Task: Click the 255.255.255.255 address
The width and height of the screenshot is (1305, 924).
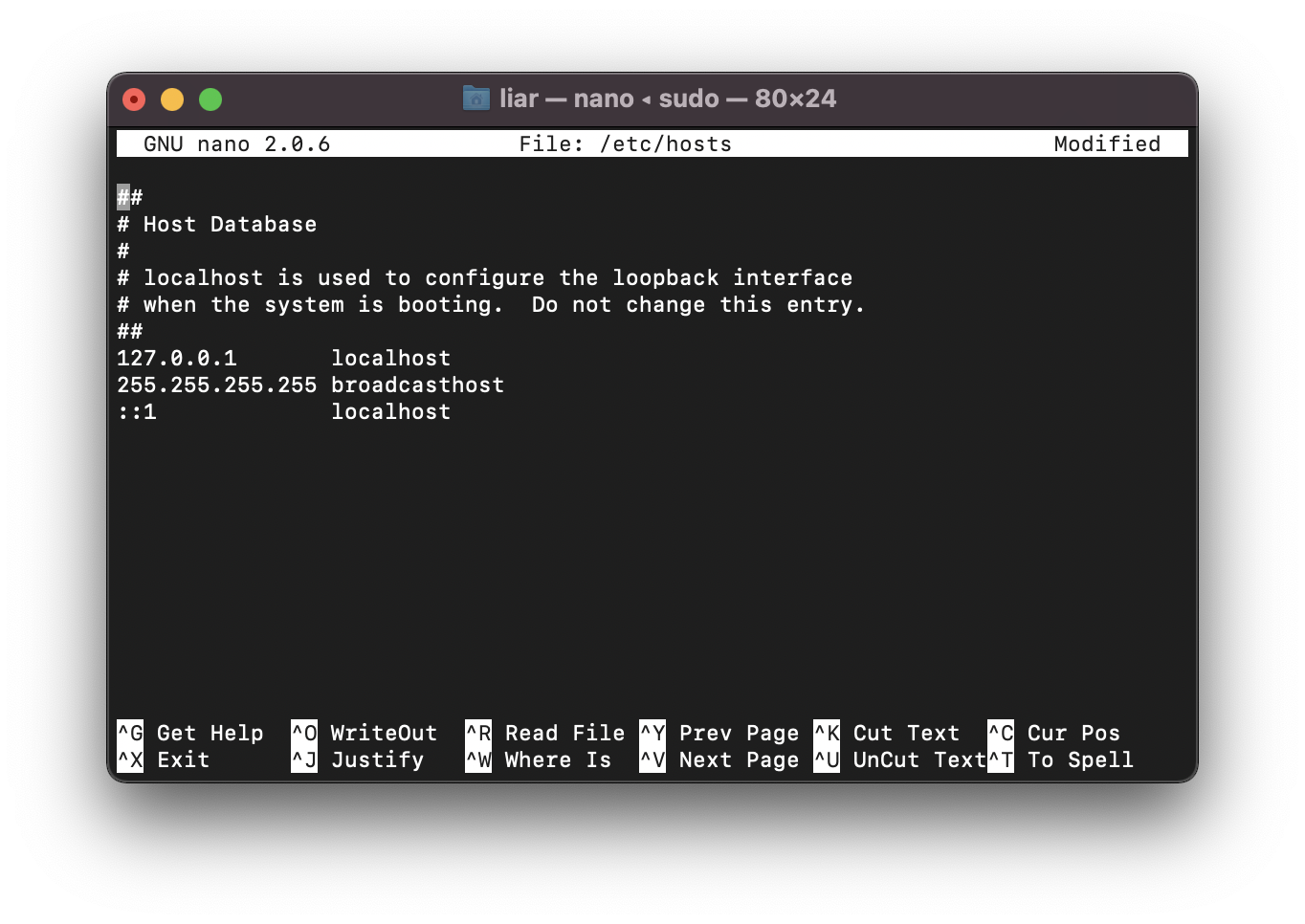Action: point(217,385)
